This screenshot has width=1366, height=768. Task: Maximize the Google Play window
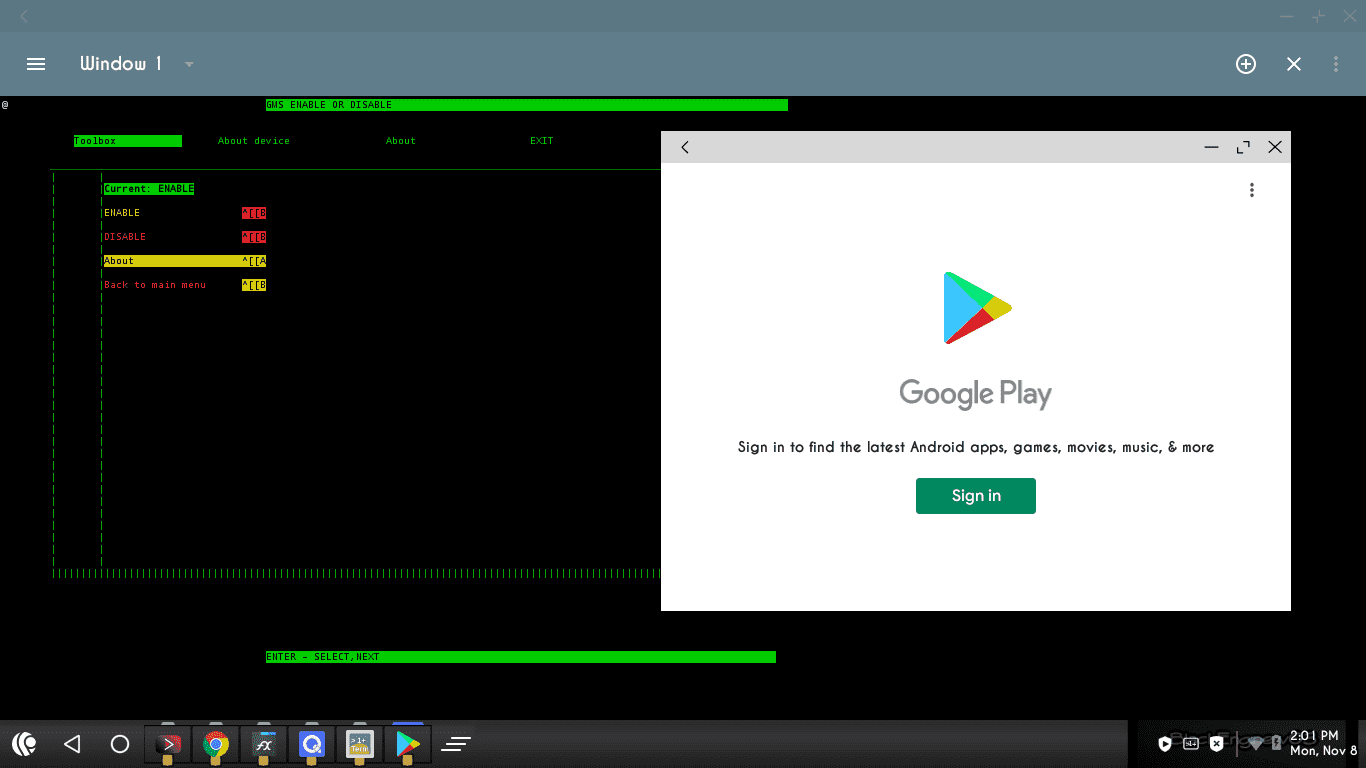pyautogui.click(x=1243, y=147)
